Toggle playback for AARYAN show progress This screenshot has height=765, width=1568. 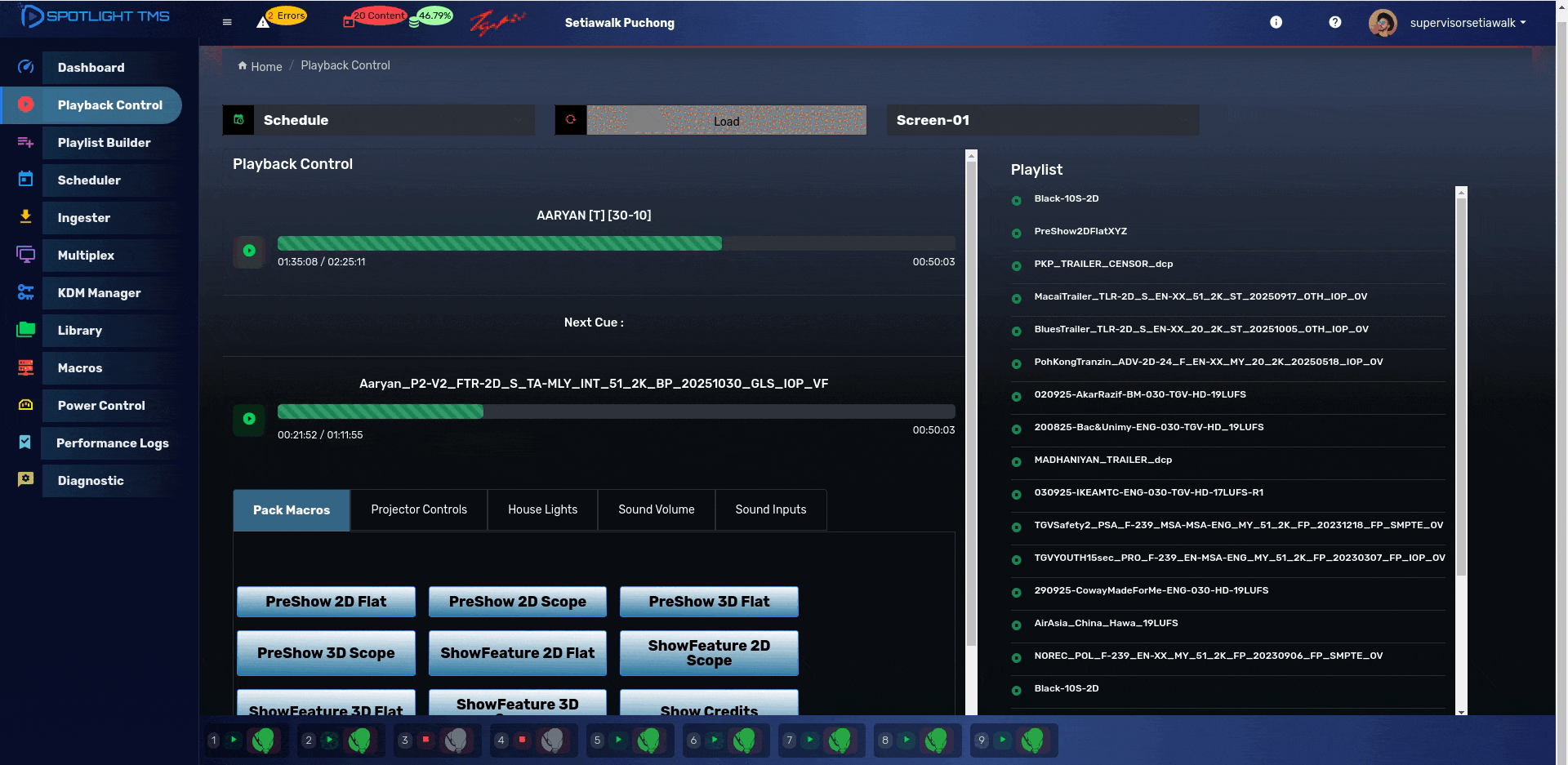pyautogui.click(x=249, y=251)
